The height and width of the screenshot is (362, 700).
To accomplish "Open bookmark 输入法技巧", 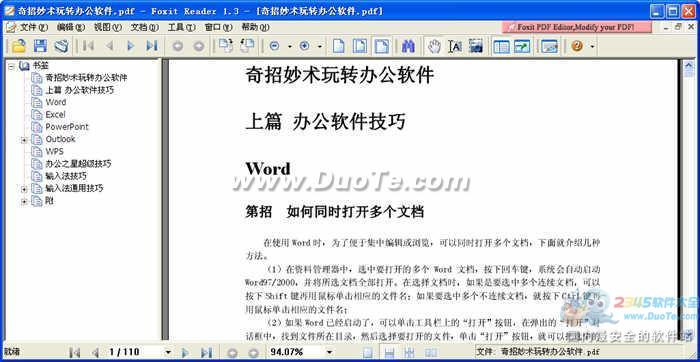I will (x=66, y=176).
